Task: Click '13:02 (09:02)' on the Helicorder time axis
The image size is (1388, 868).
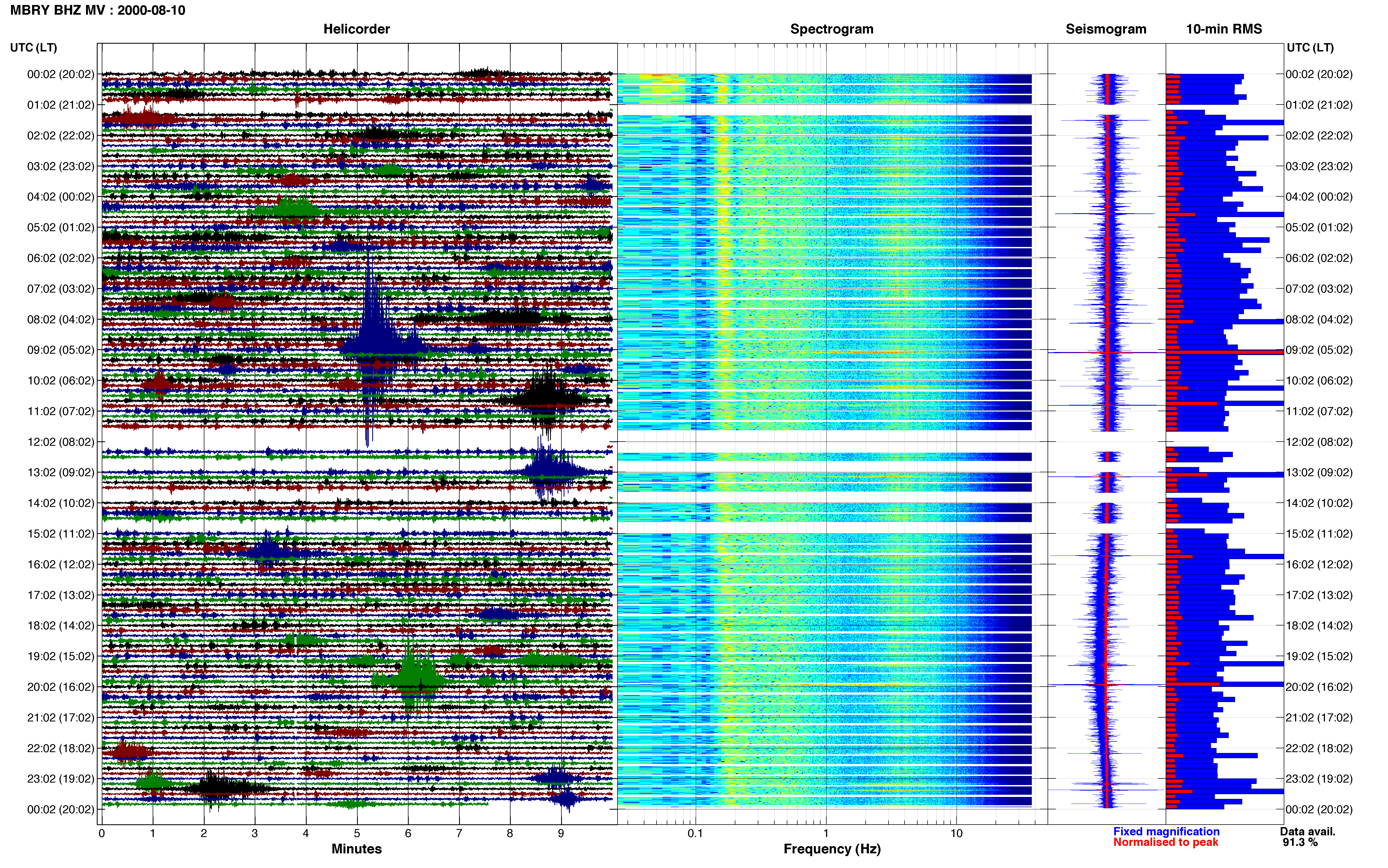Action: click(61, 473)
